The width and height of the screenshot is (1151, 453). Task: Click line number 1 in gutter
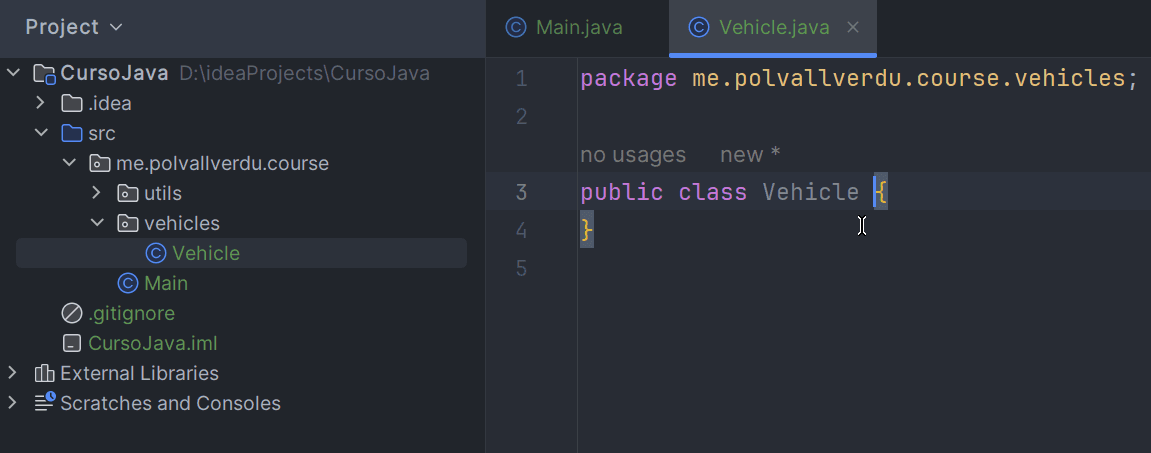[x=521, y=79]
